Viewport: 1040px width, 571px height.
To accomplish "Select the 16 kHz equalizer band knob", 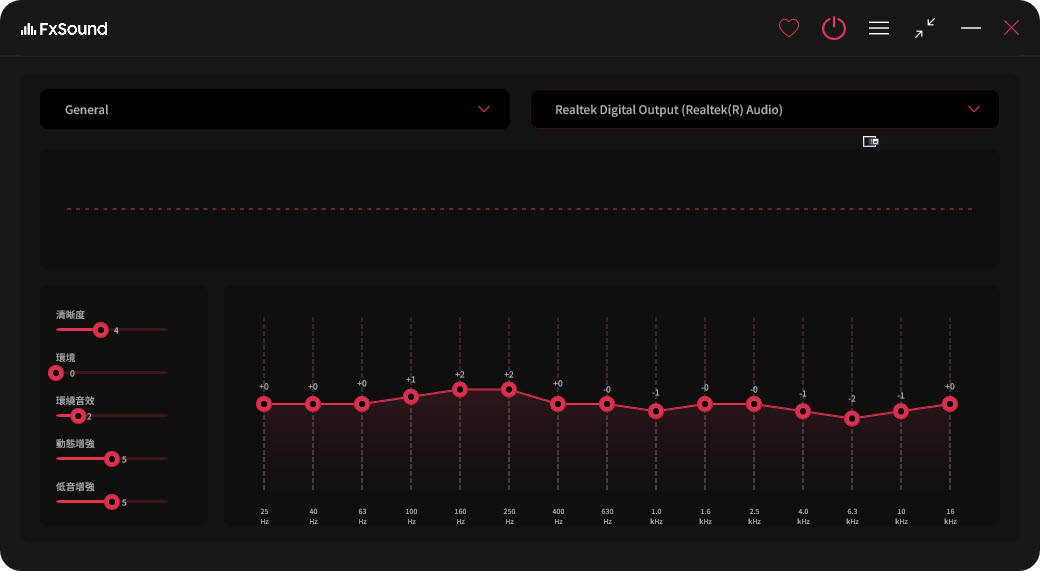I will pos(950,404).
